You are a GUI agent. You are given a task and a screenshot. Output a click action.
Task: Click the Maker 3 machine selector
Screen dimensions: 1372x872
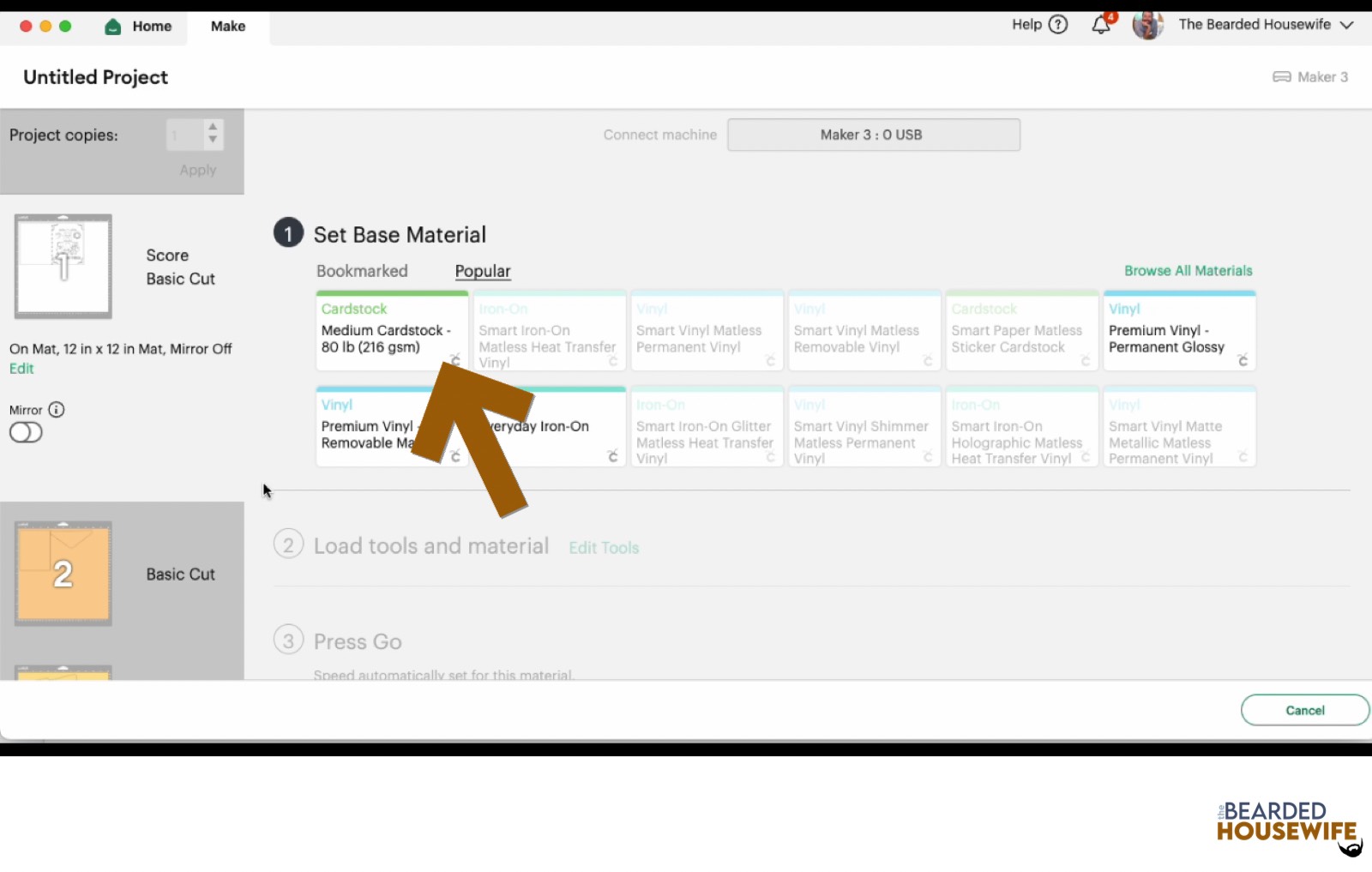tap(1310, 77)
